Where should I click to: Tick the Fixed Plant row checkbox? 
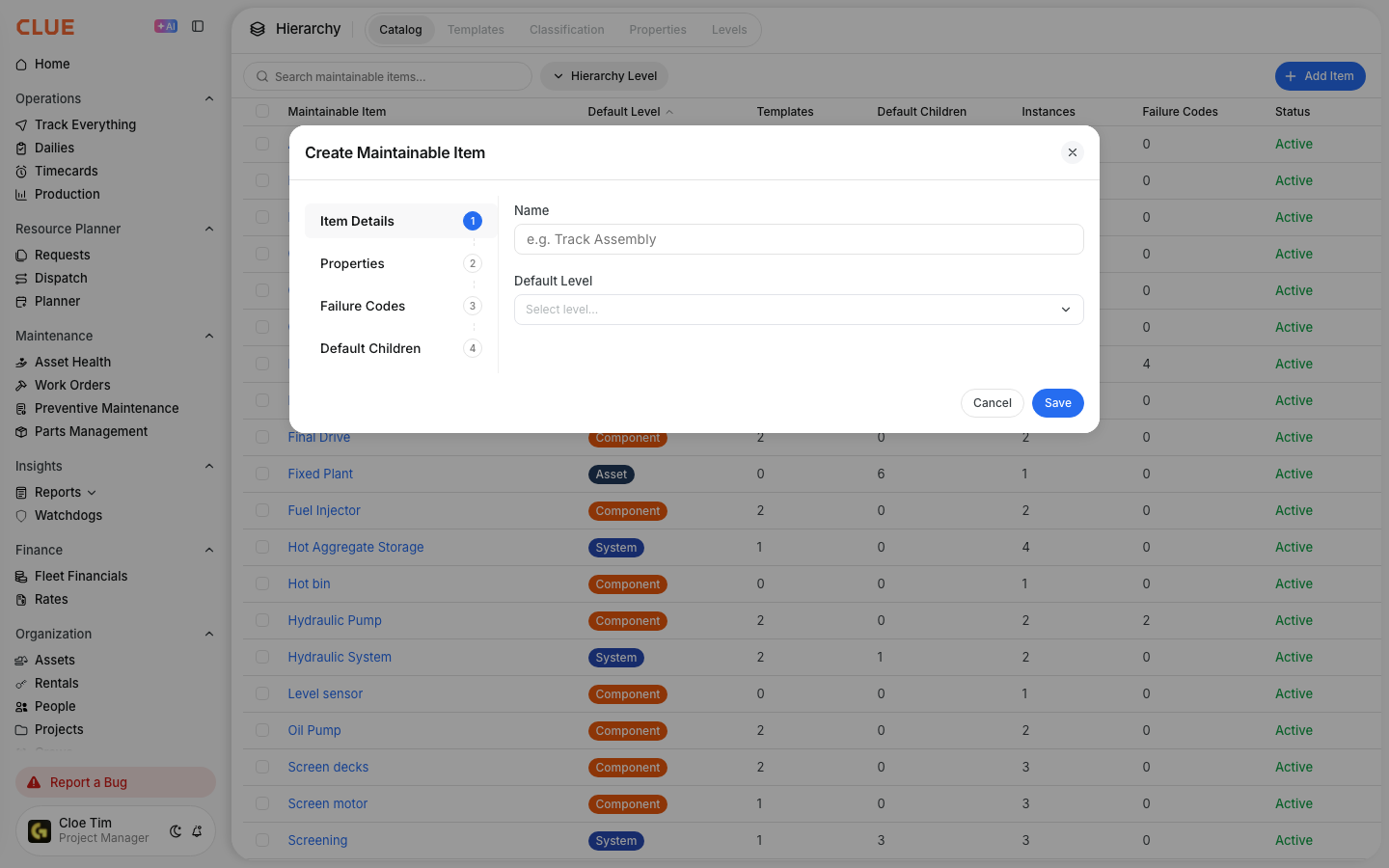point(262,474)
